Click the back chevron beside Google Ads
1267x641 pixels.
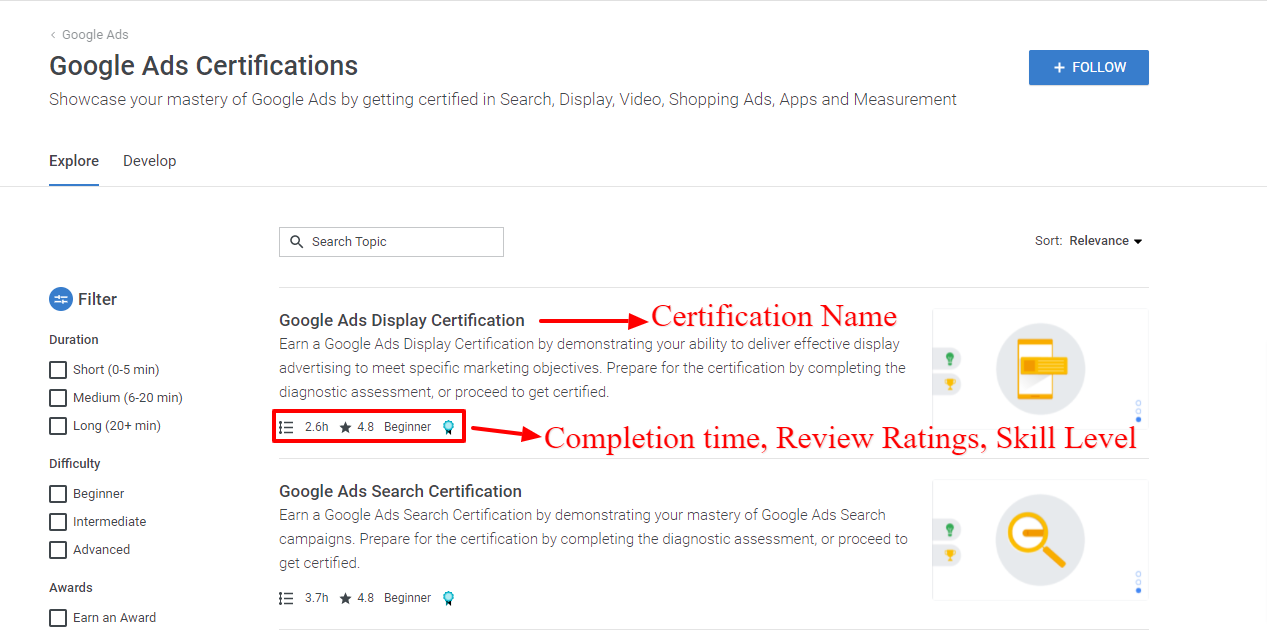click(x=53, y=35)
